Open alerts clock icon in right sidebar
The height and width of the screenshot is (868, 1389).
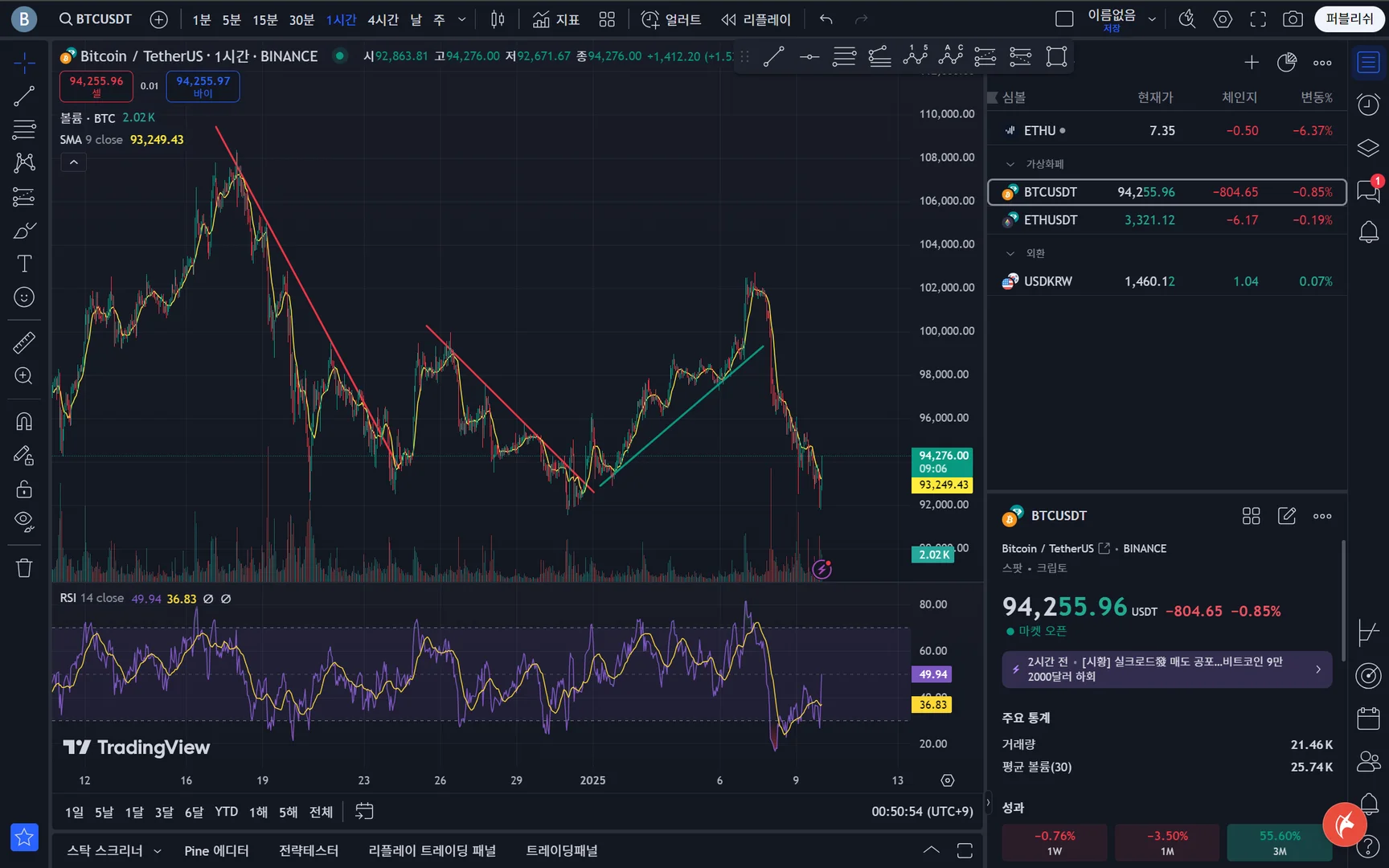click(x=1368, y=104)
